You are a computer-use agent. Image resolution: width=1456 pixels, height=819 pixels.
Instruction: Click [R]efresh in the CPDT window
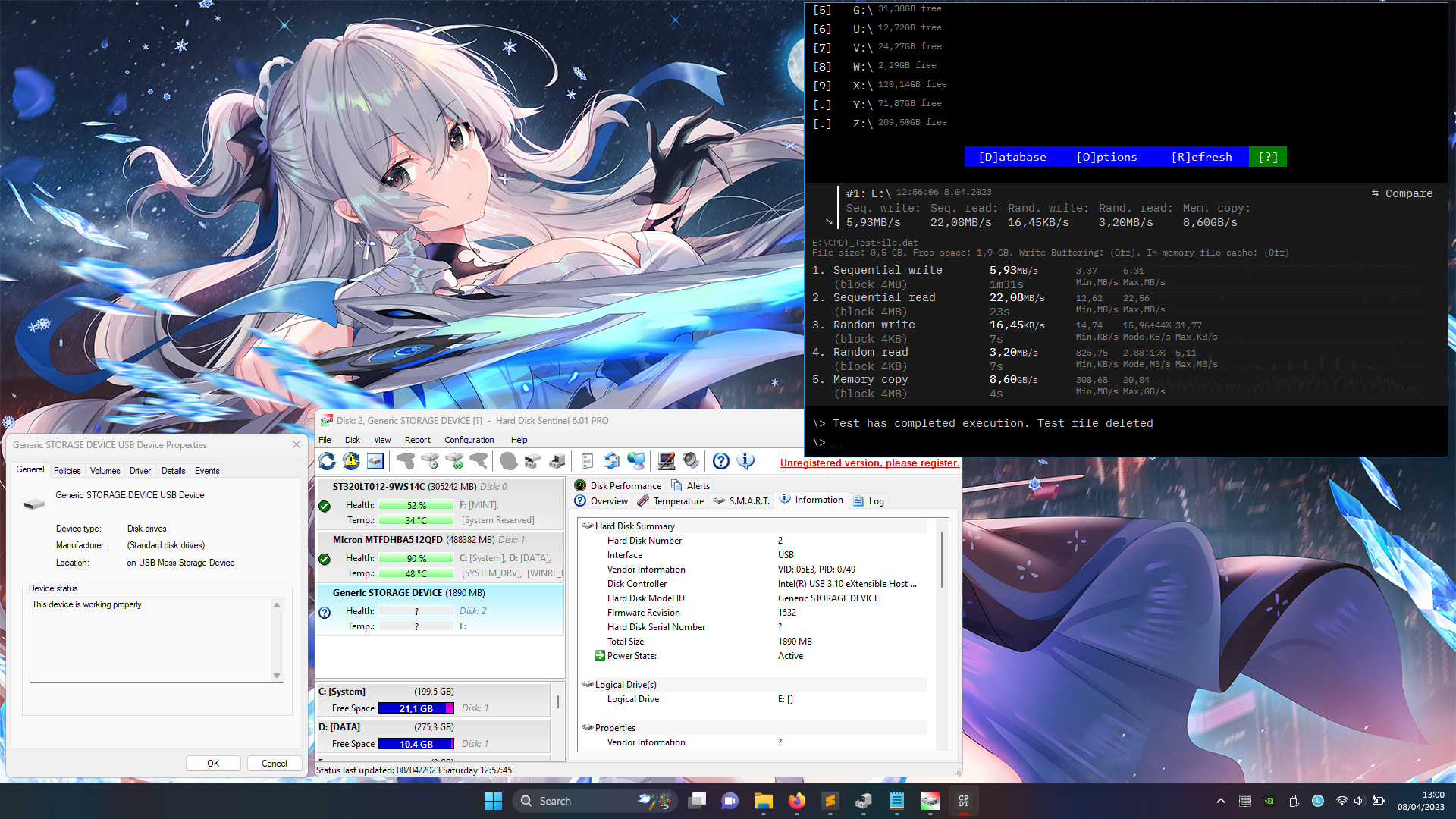[x=1201, y=157]
